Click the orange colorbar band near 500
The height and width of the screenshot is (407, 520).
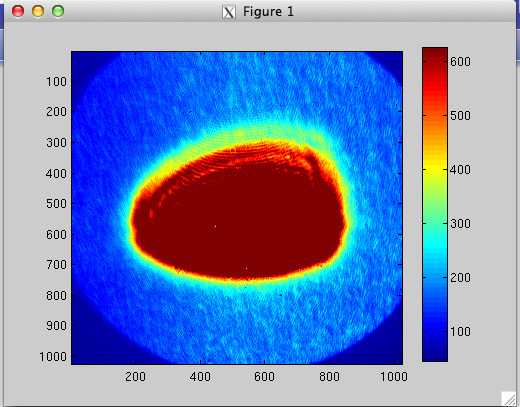click(435, 115)
